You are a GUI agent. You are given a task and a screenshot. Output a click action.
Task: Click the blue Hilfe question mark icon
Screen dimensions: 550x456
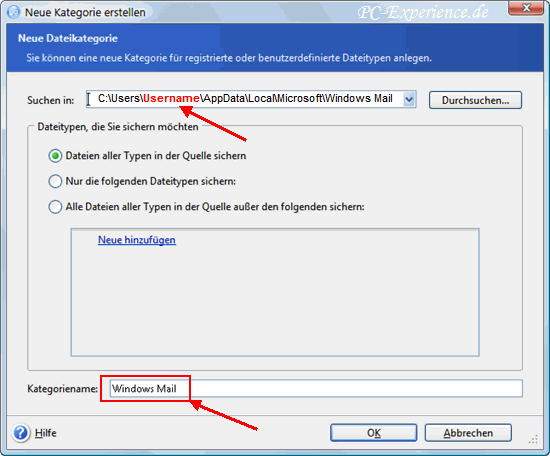click(21, 432)
